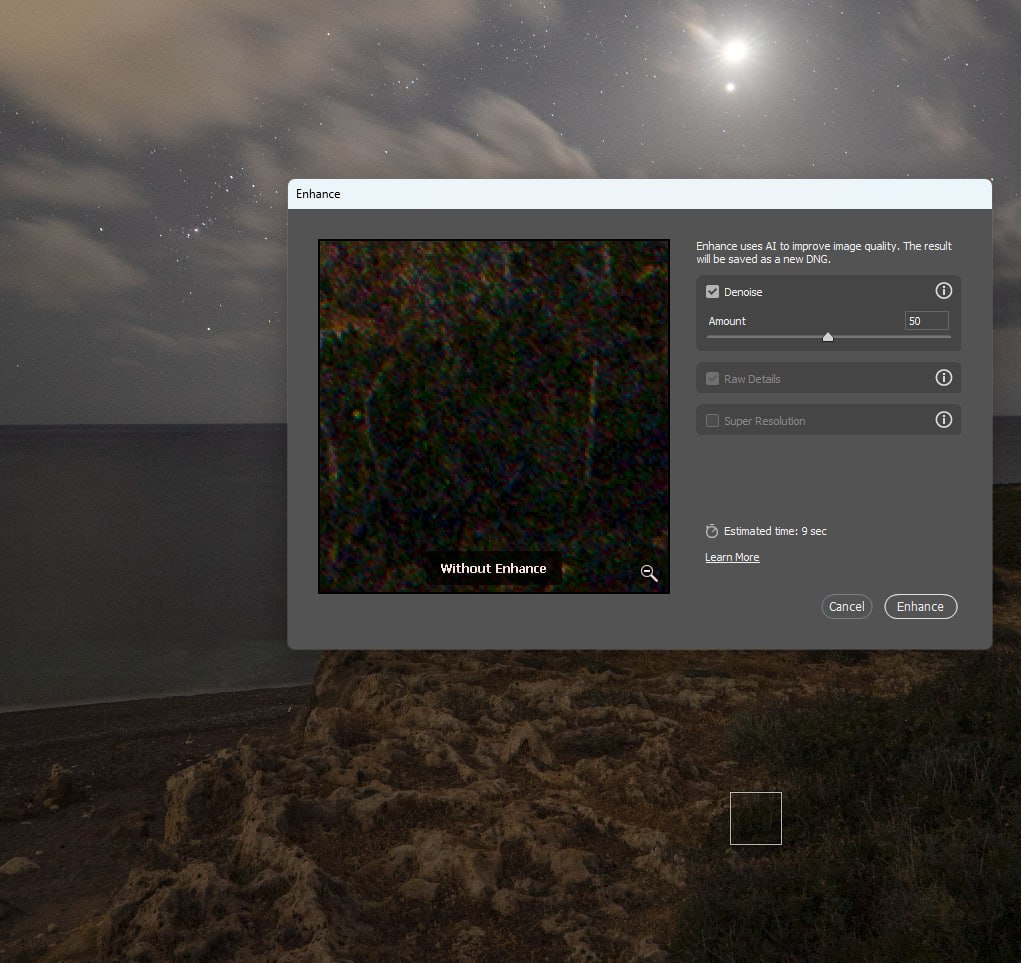Open the Learn More link
Image resolution: width=1021 pixels, height=963 pixels.
click(732, 557)
